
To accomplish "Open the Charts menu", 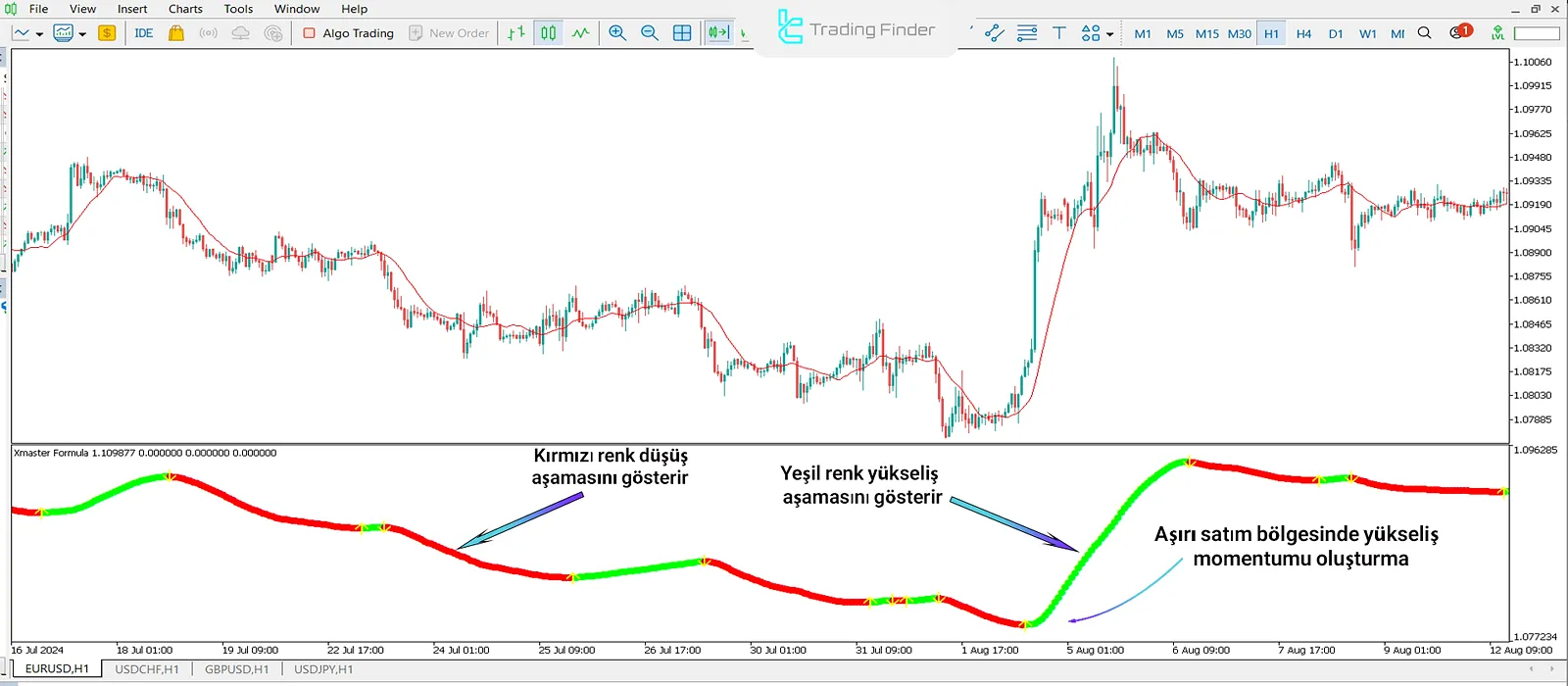I will point(185,9).
